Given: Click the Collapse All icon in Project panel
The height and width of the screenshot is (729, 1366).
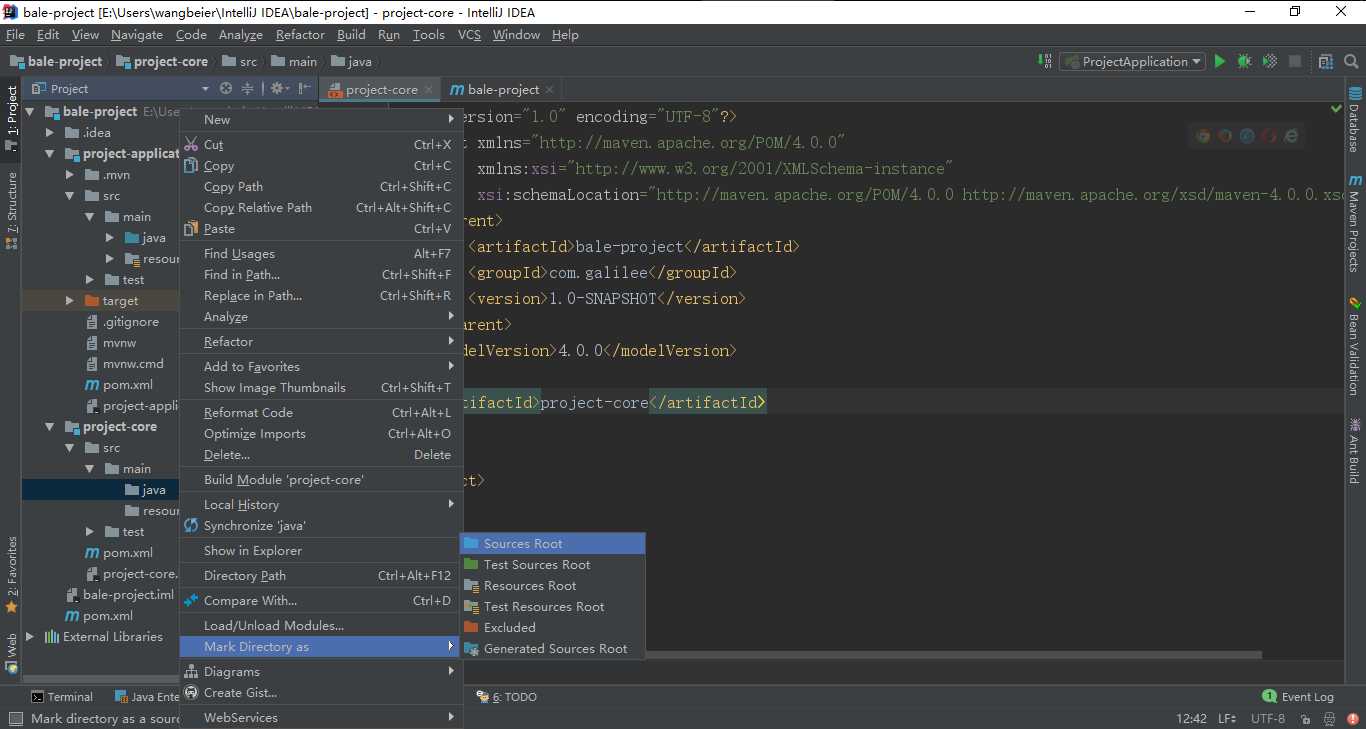Looking at the screenshot, I should (248, 89).
